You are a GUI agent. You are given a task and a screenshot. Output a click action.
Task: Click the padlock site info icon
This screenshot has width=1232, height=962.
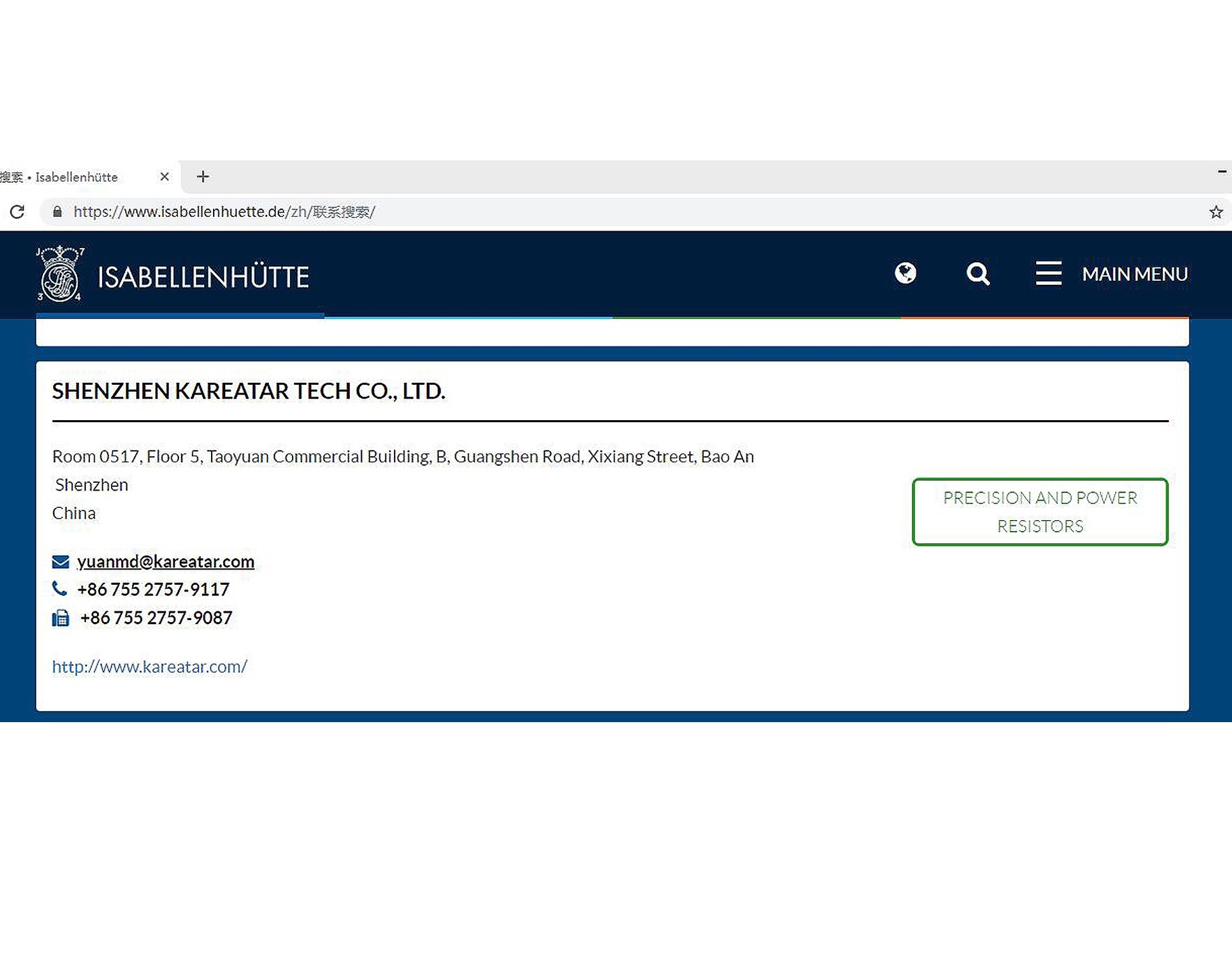(57, 212)
